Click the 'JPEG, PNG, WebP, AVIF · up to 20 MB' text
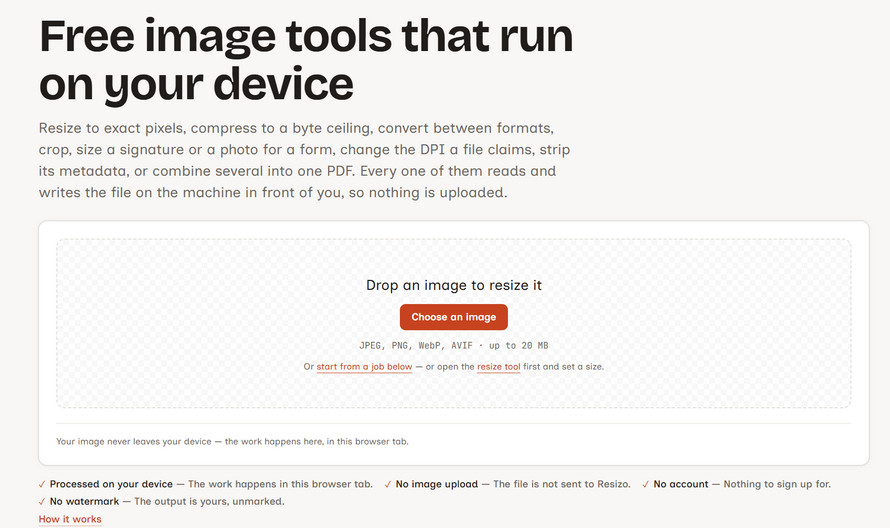This screenshot has height=528, width=890. click(454, 345)
